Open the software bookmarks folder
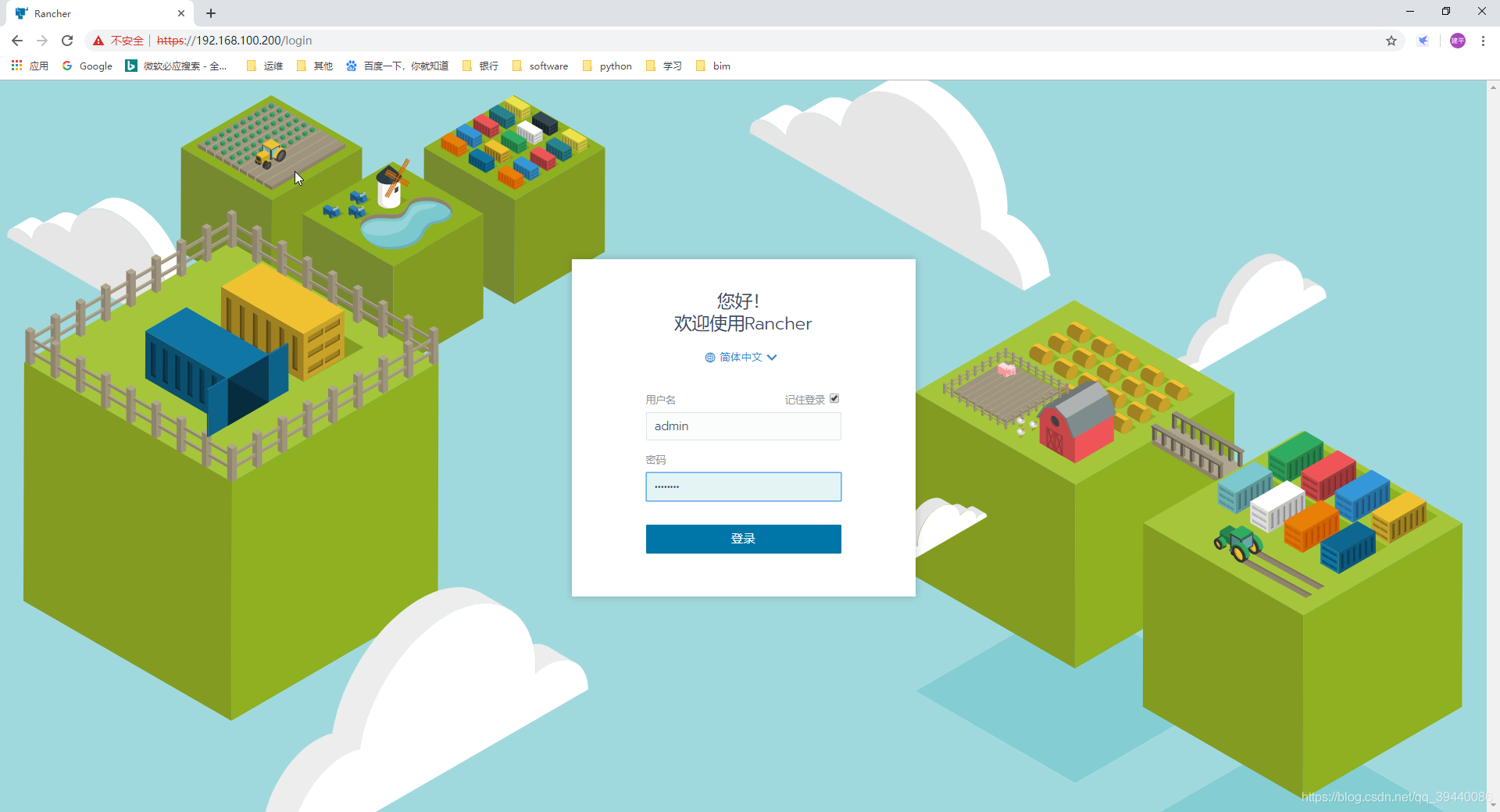The height and width of the screenshot is (812, 1500). click(x=540, y=66)
